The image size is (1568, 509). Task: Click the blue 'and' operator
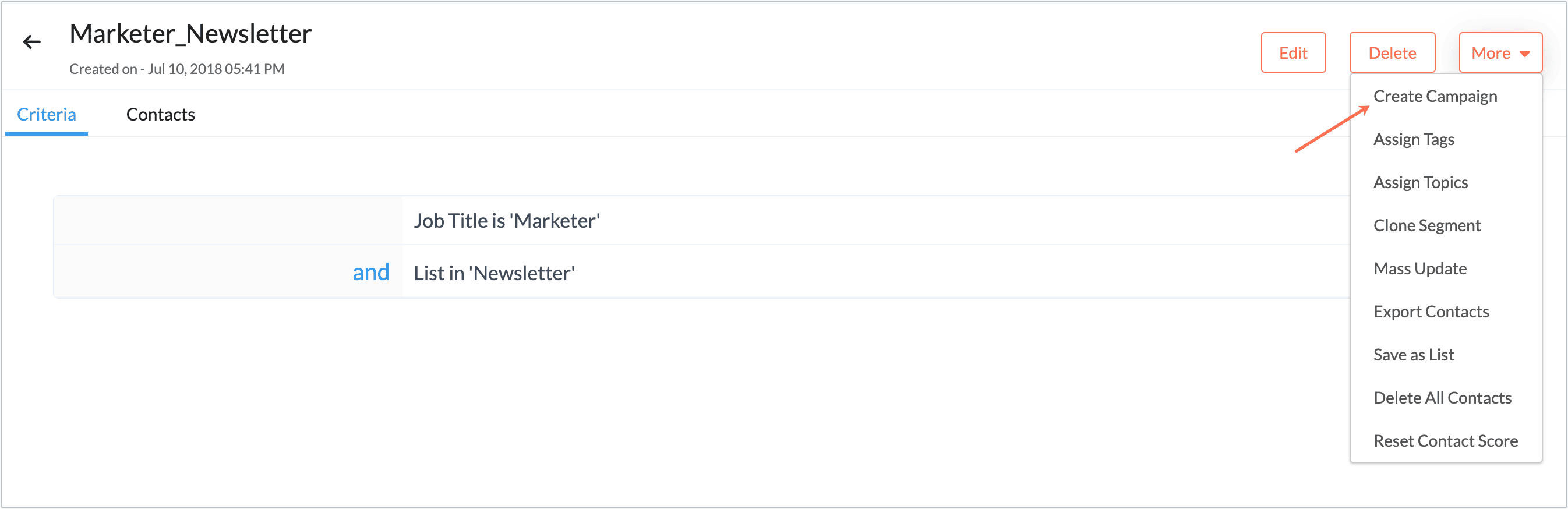click(370, 272)
